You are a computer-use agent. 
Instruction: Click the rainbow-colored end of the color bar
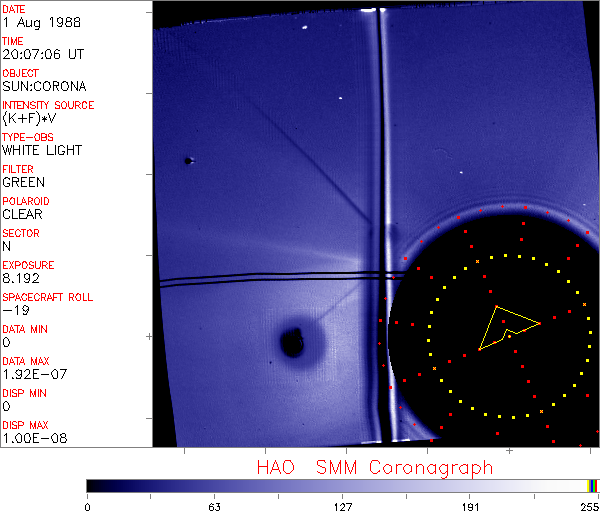click(593, 485)
